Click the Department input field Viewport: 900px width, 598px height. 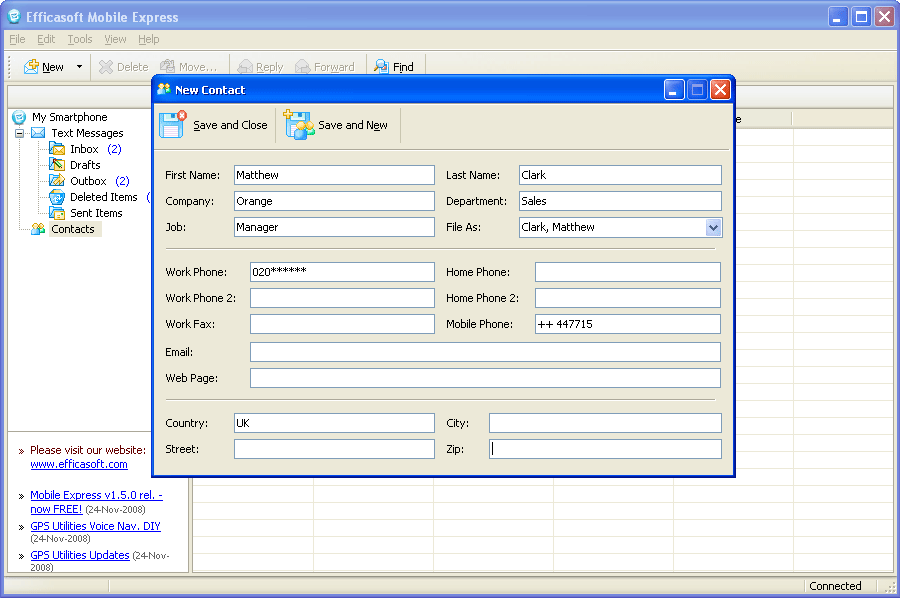pyautogui.click(x=620, y=201)
